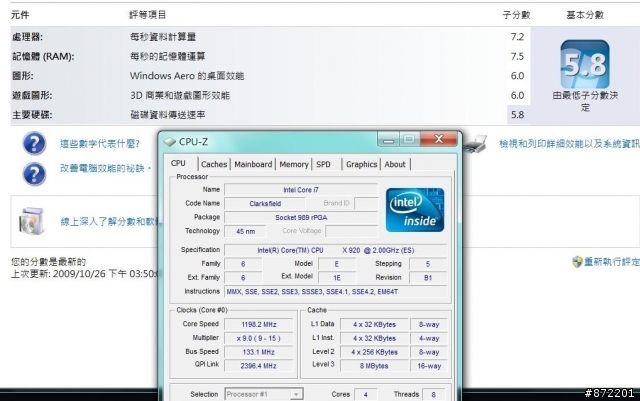The image size is (640, 401).
Task: Click the Name field showing Intel Core i7
Action: pos(301,190)
